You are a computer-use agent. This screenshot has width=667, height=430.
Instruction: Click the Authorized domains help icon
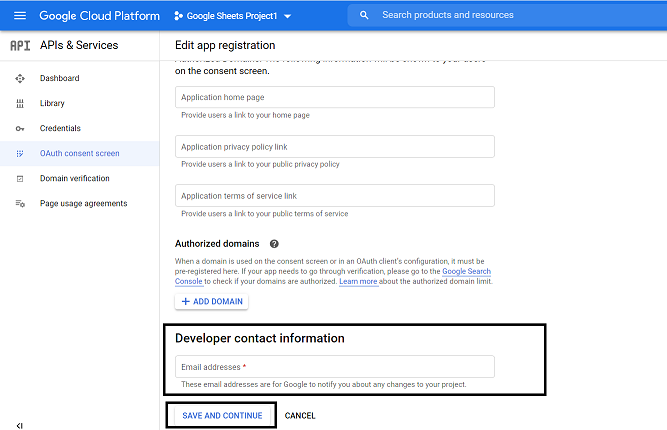tap(274, 243)
